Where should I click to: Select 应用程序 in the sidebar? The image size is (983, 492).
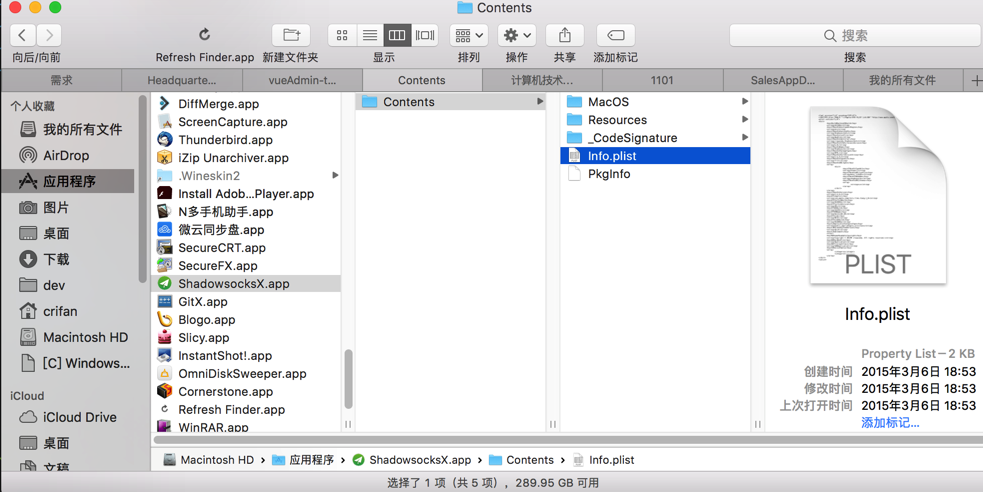coord(69,181)
